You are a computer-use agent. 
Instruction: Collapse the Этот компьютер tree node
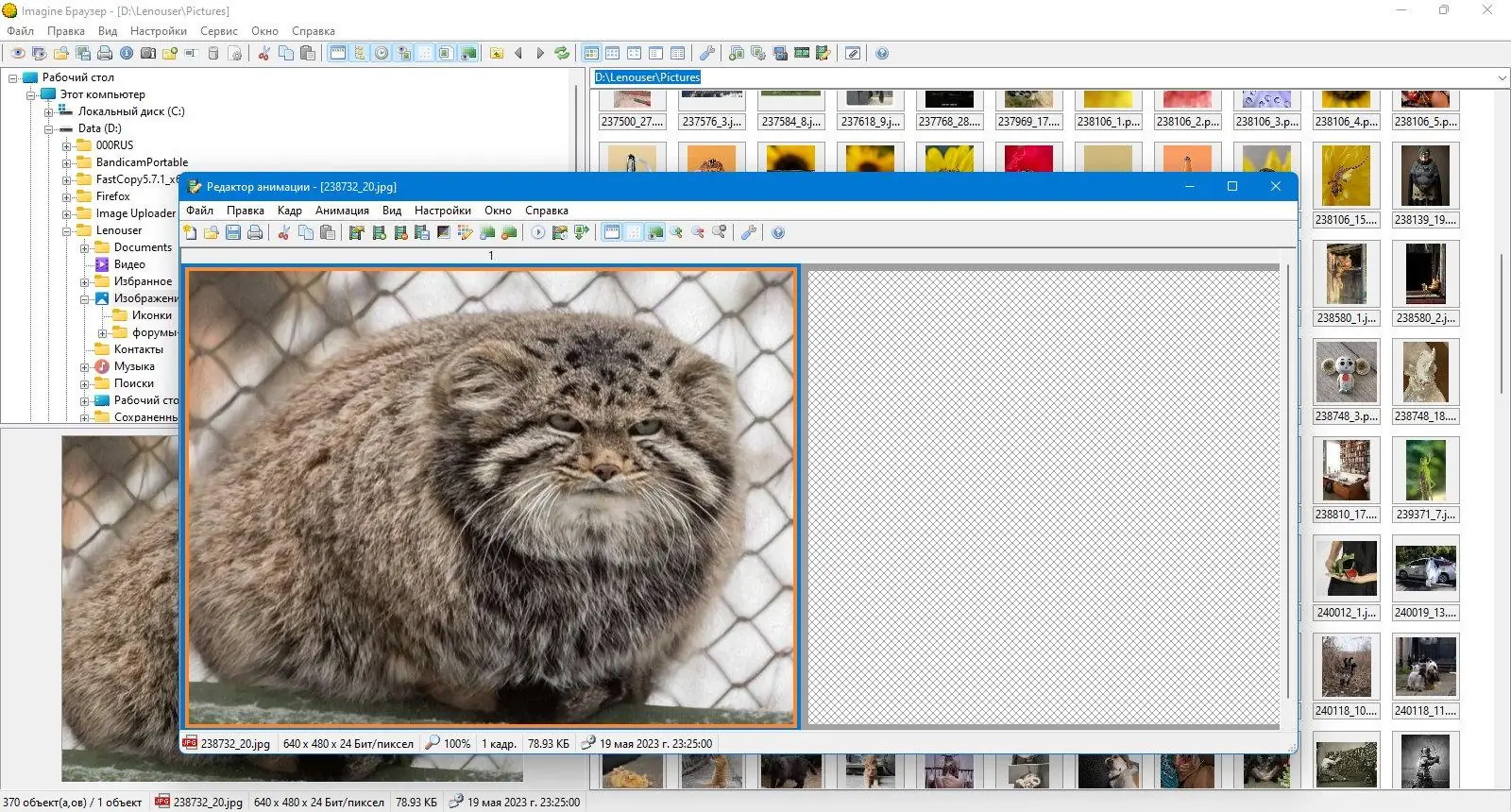coord(31,94)
